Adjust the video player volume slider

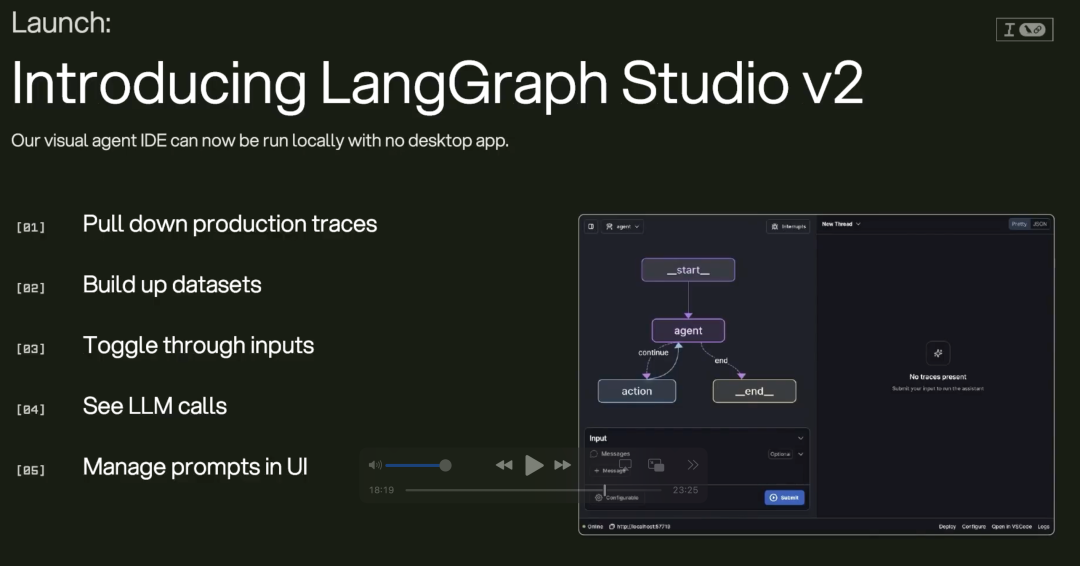(418, 465)
